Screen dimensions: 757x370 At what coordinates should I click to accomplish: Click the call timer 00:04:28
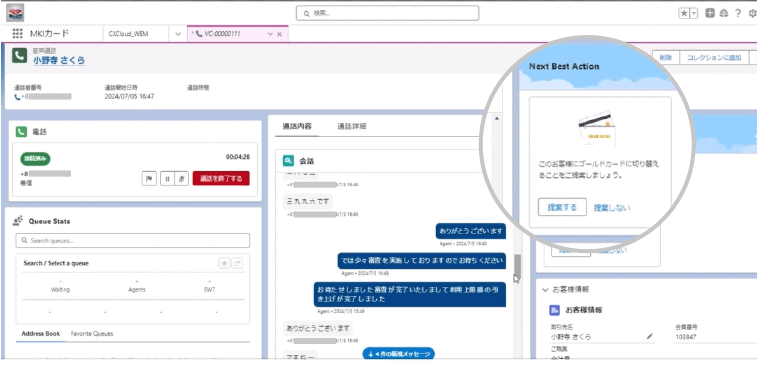[238, 157]
